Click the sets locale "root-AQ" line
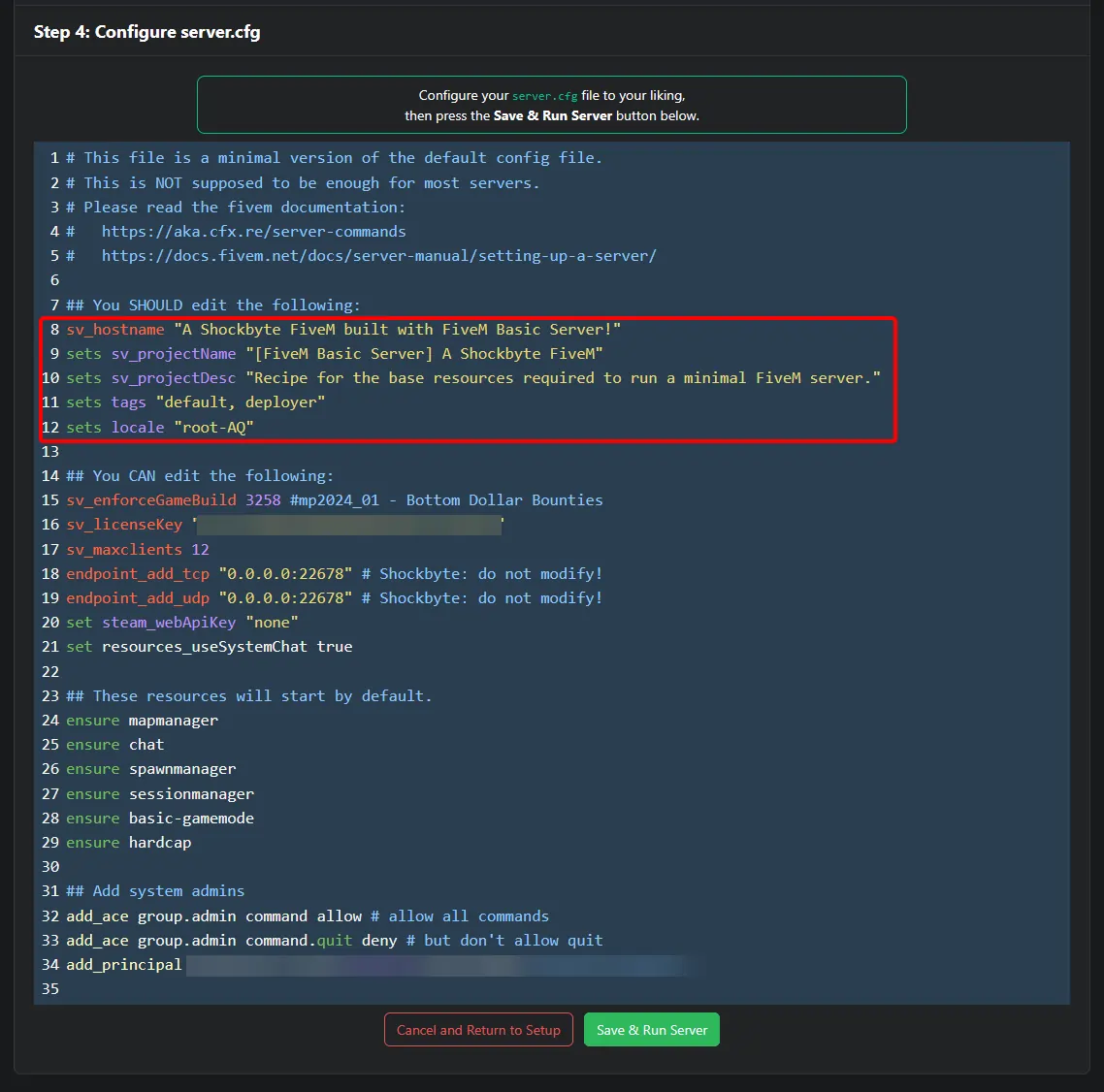 point(160,428)
